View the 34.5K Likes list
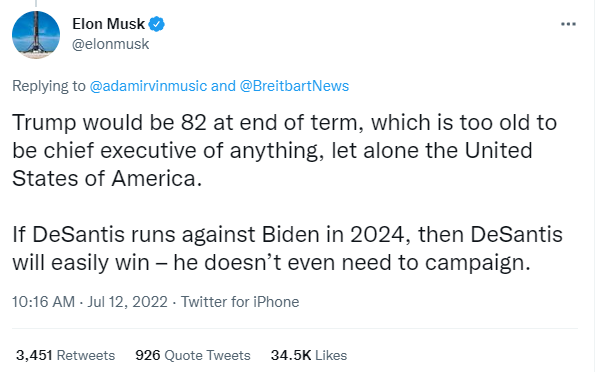Image resolution: width=595 pixels, height=372 pixels. 309,355
